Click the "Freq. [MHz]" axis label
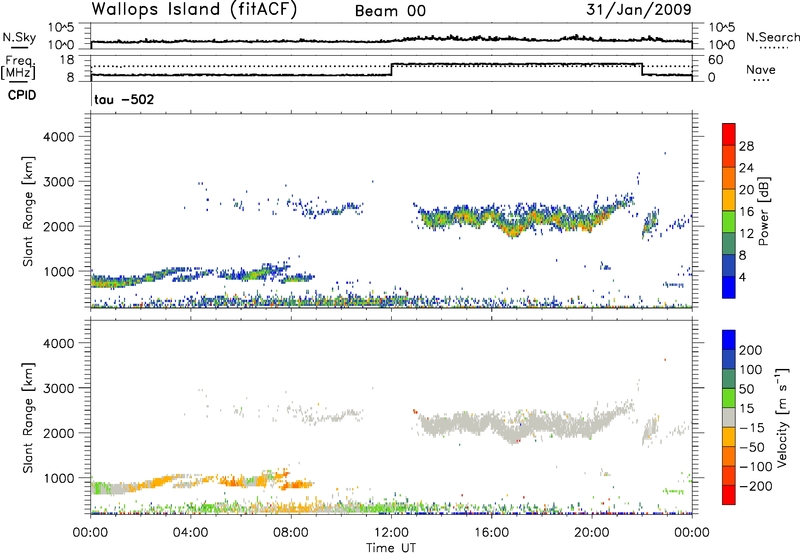 tap(18, 67)
